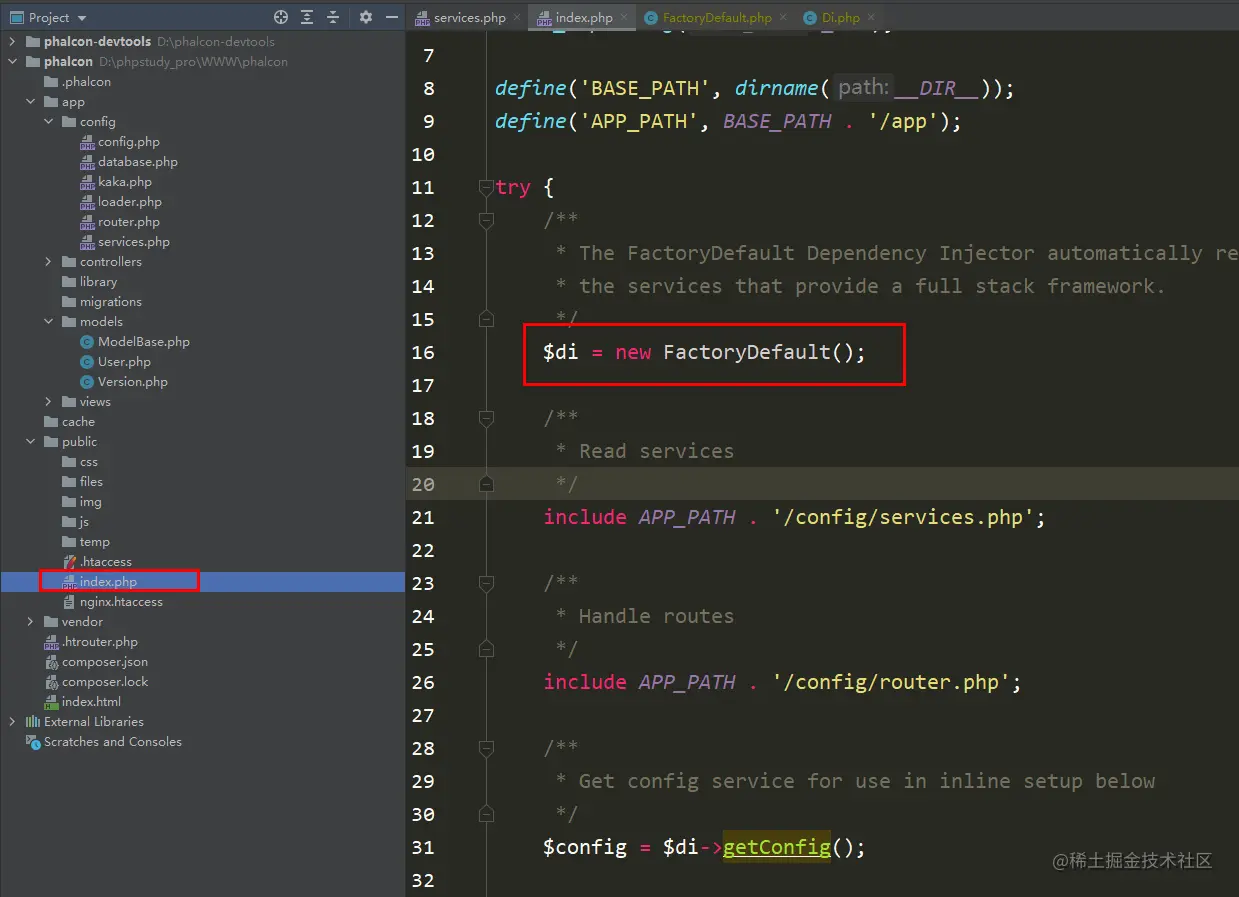Expand the controllers folder

pos(49,262)
